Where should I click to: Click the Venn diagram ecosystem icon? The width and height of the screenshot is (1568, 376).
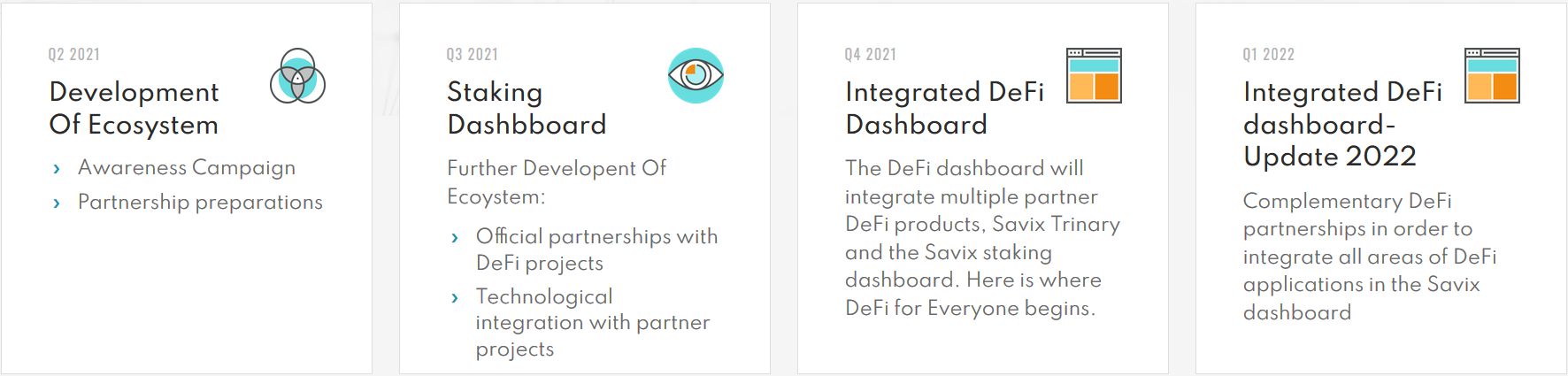297,76
